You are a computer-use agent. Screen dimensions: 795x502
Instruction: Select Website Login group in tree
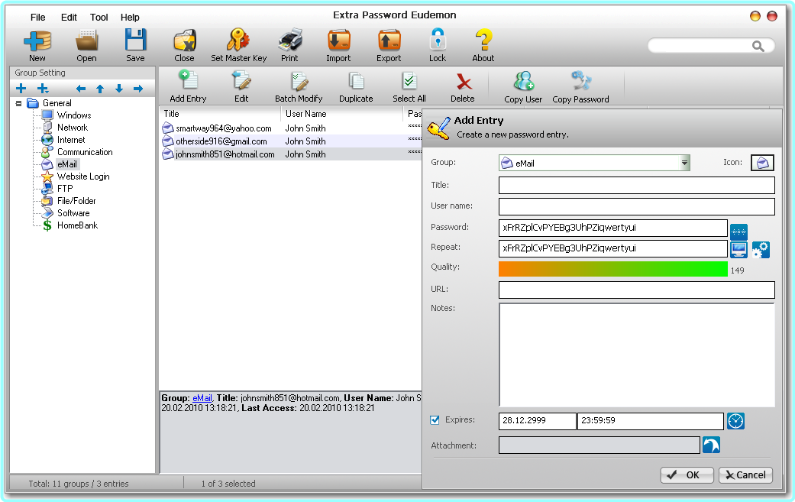click(83, 176)
